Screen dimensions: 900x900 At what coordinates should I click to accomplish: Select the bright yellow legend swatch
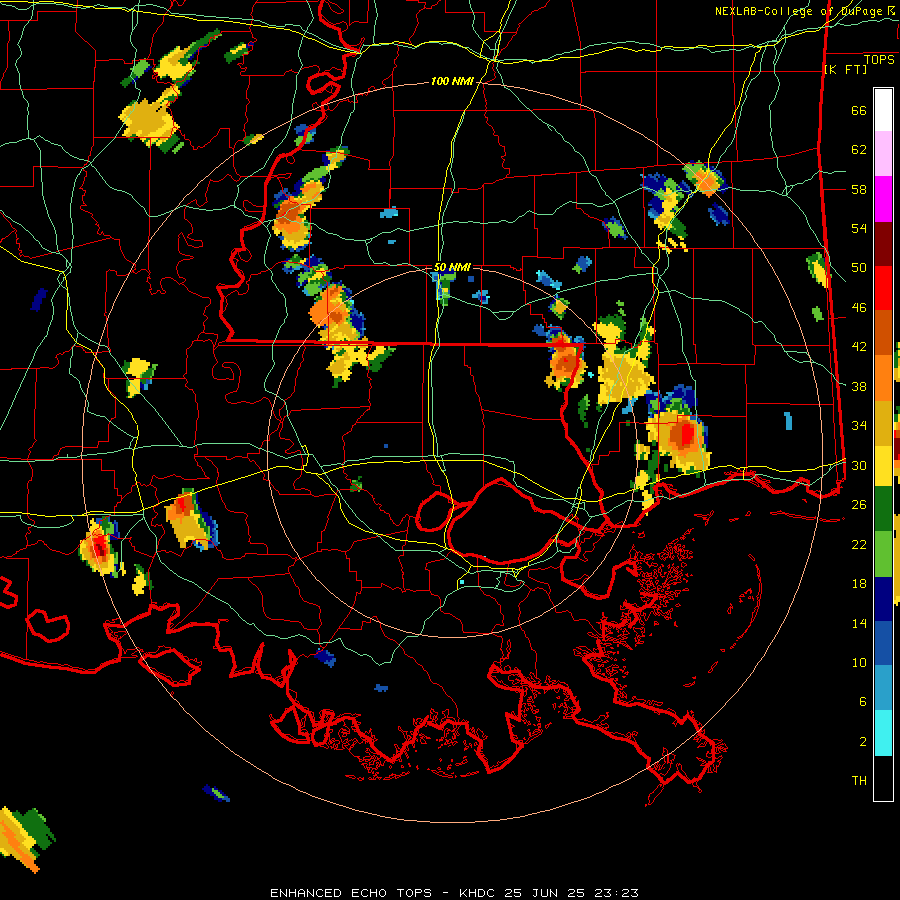tap(883, 466)
